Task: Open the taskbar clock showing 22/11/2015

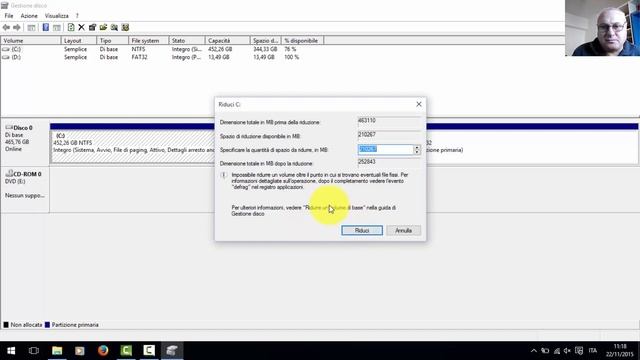Action: (620, 351)
